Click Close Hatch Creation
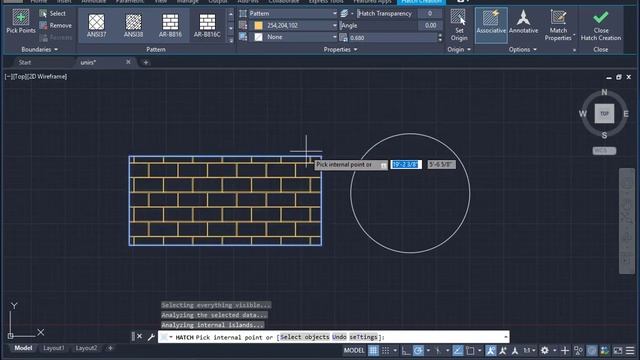The width and height of the screenshot is (640, 360). (x=601, y=25)
